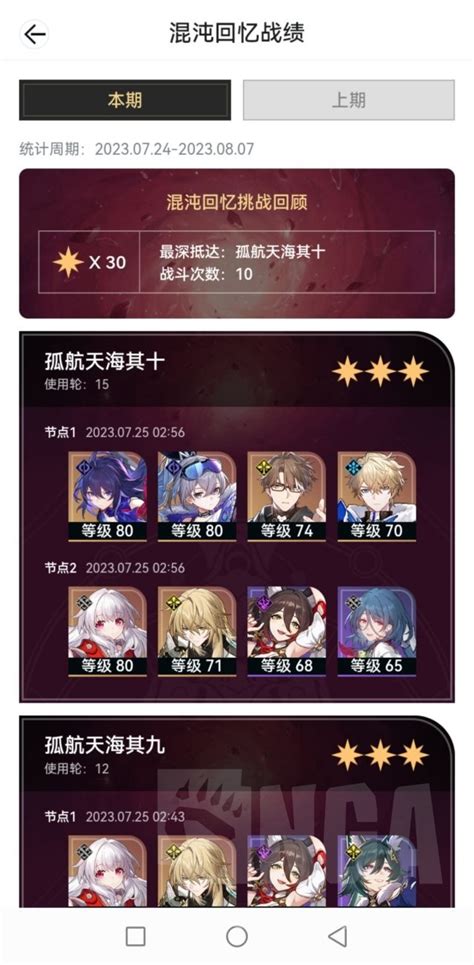Select the level 68 brown-haired character
This screenshot has height=965, width=474.
coord(287,631)
